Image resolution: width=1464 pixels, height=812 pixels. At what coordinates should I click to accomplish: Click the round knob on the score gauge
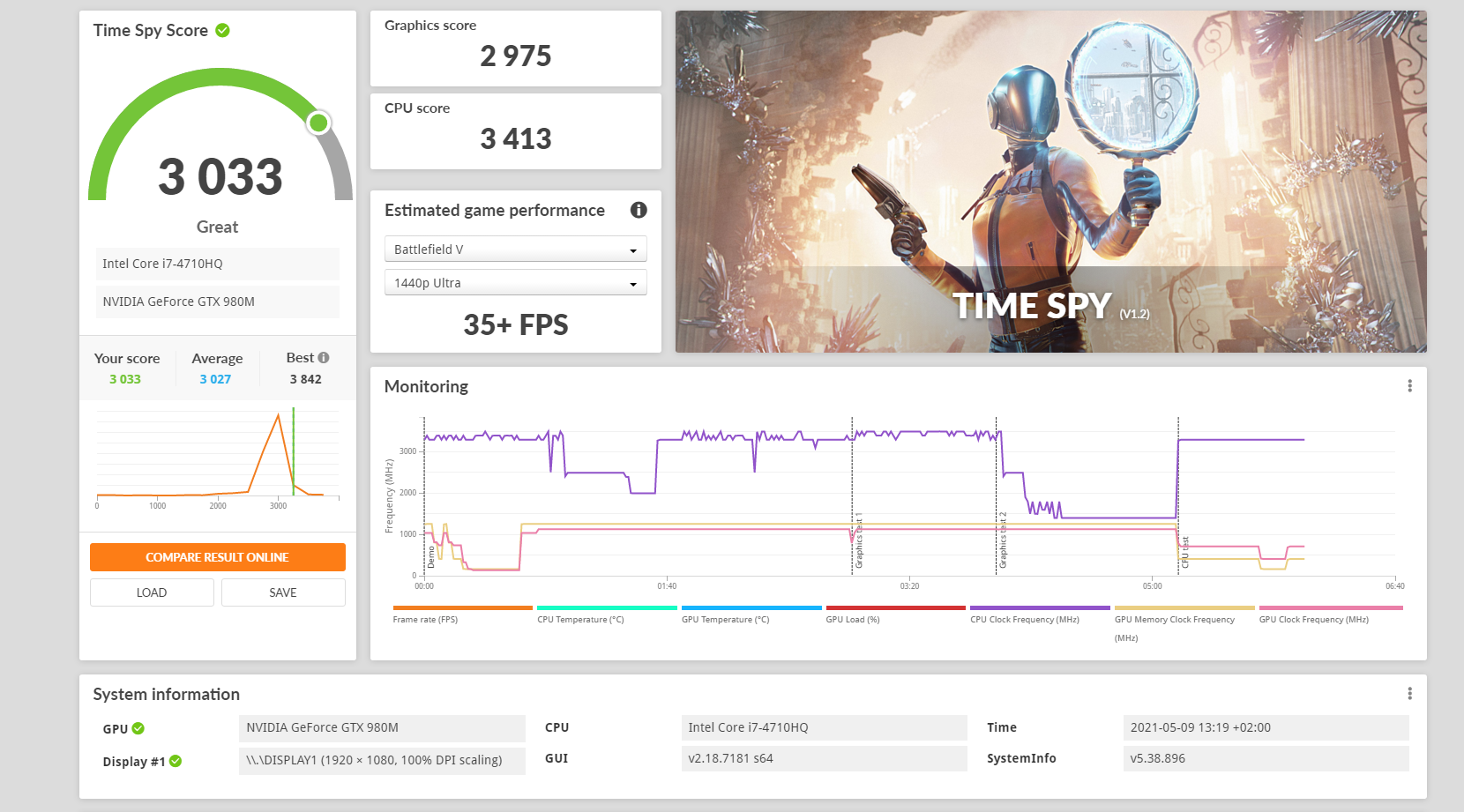click(318, 123)
